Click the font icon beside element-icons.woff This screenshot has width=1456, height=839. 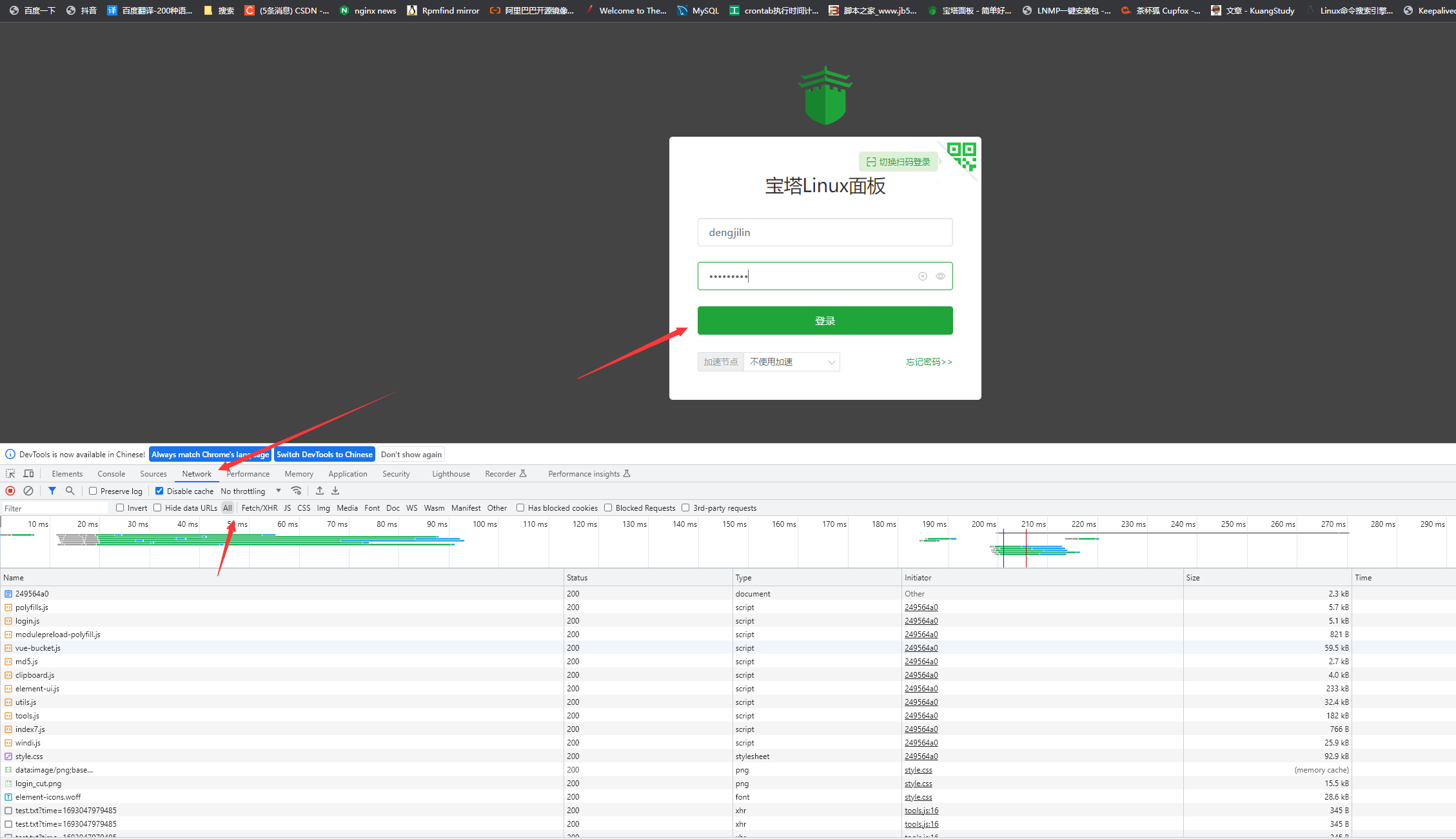[x=8, y=797]
